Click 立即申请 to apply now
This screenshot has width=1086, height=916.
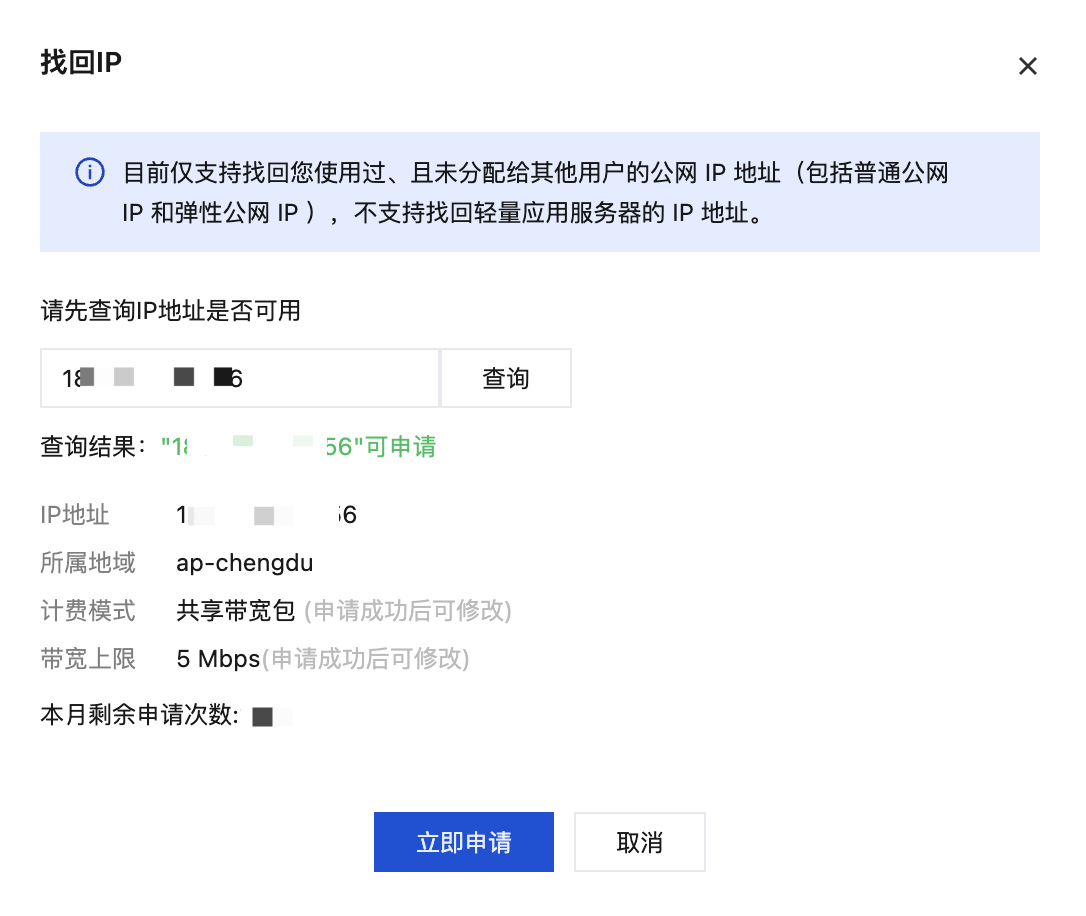(463, 842)
